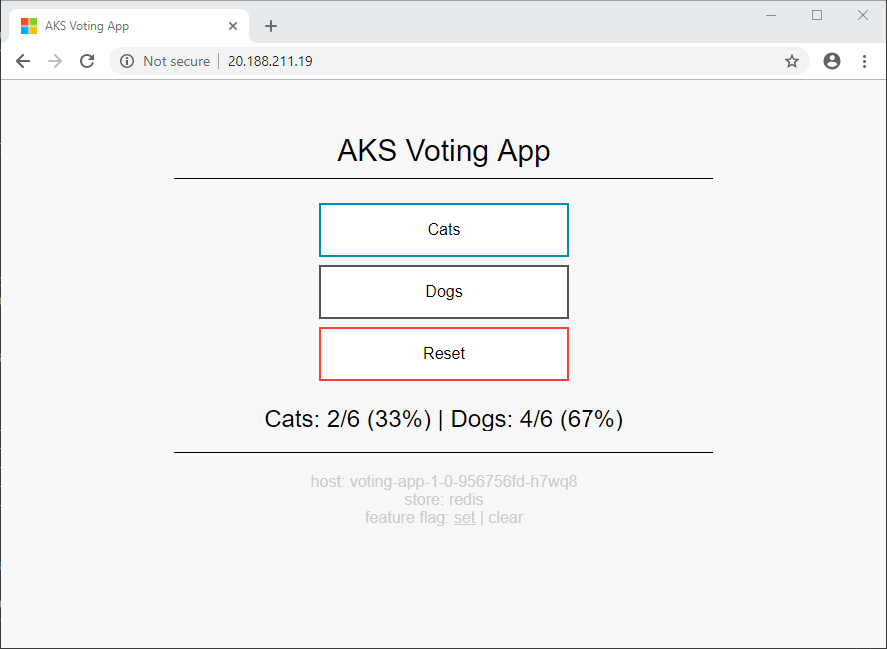Minimize the Chrome window
Screen dimensions: 887x649
pos(771,15)
